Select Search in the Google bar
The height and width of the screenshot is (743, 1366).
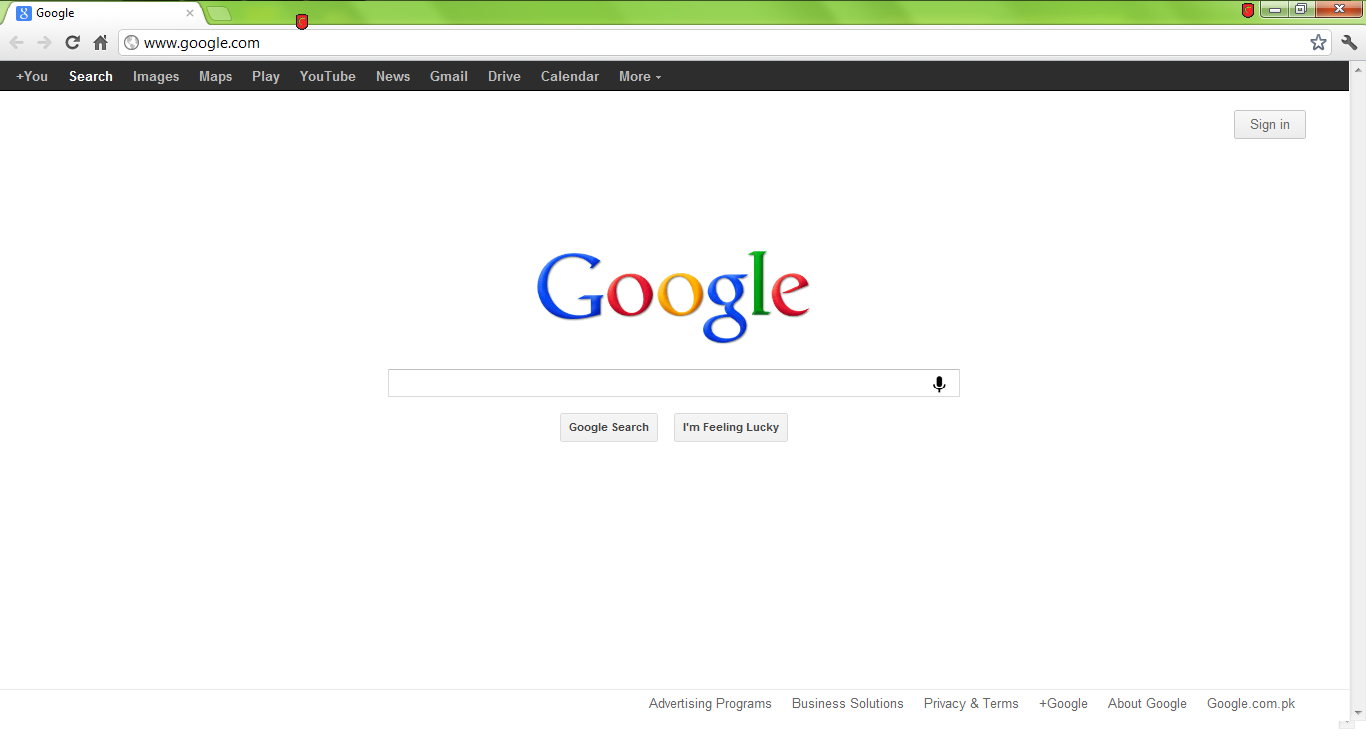tap(91, 76)
